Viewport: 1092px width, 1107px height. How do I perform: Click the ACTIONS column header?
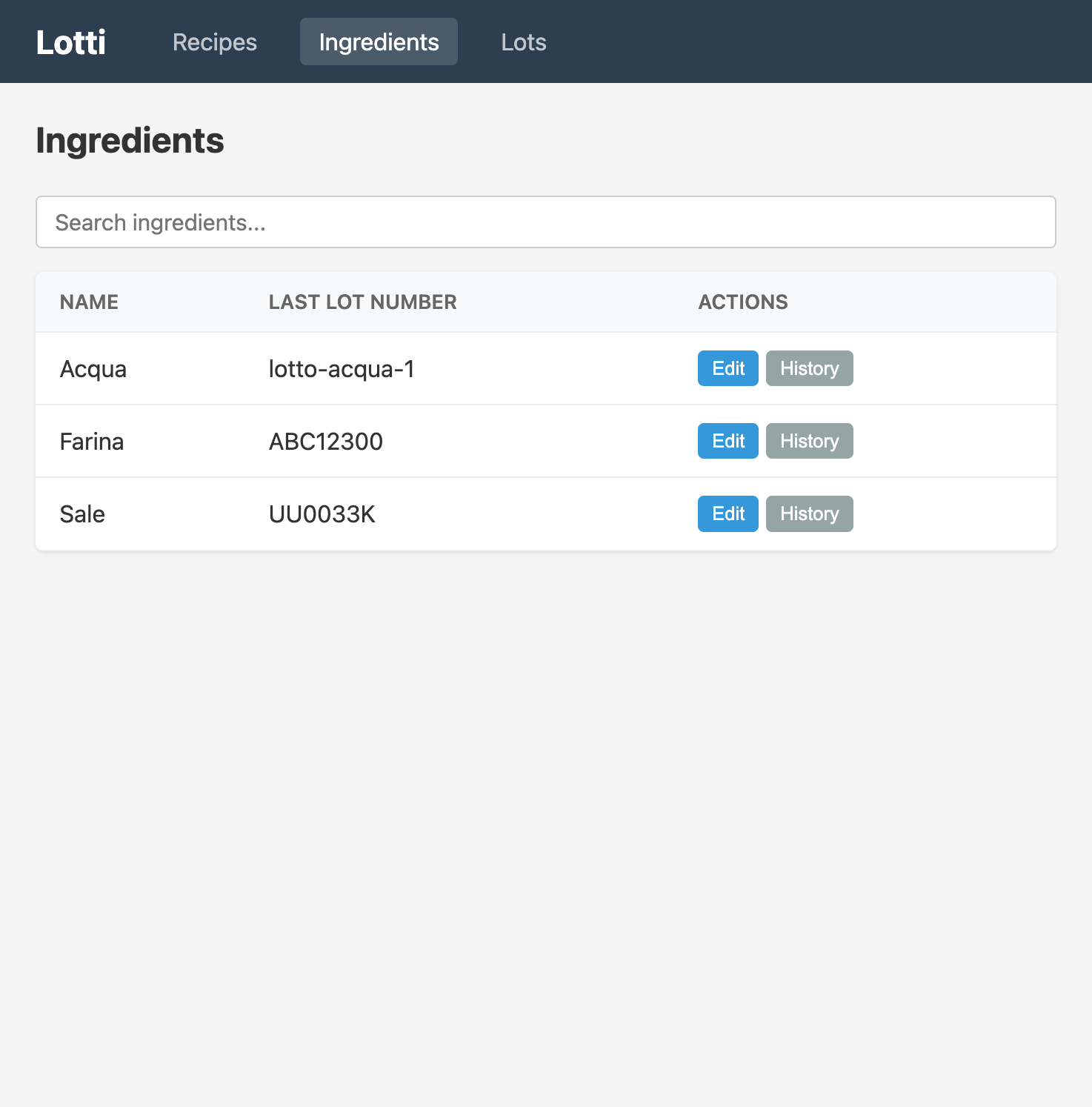click(742, 302)
